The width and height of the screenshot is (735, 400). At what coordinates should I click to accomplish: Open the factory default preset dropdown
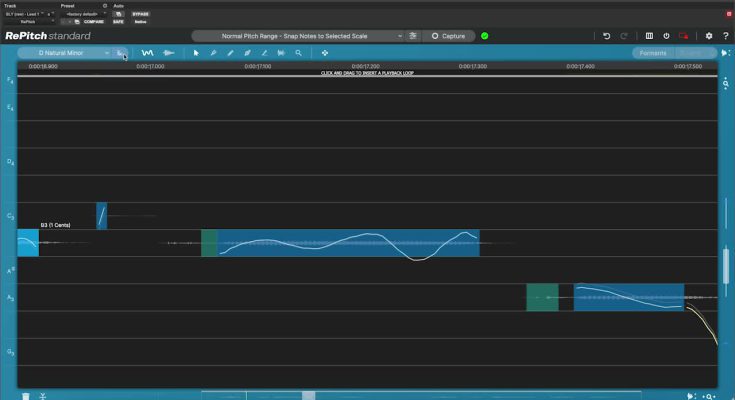(x=85, y=14)
